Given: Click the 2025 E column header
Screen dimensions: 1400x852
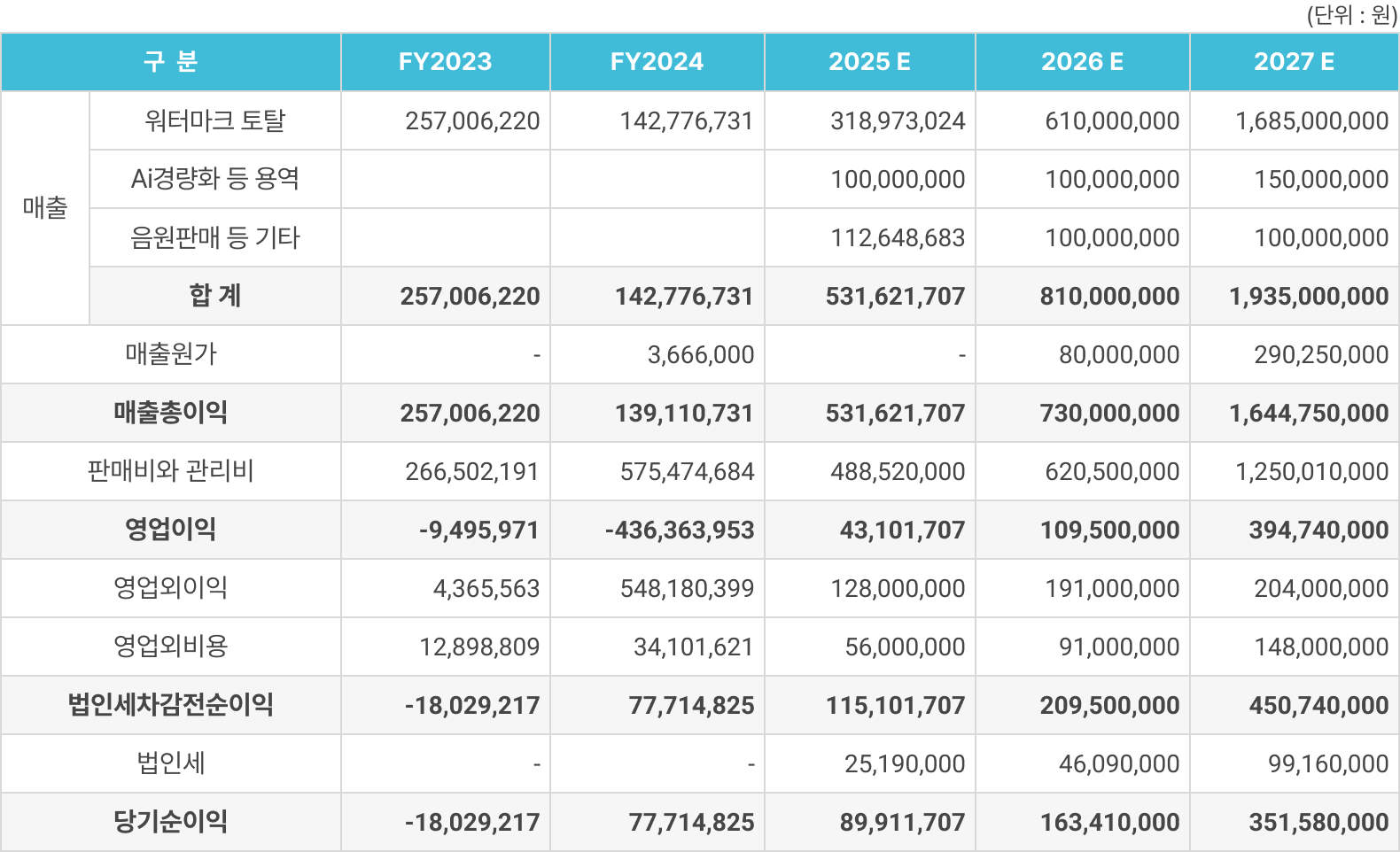Looking at the screenshot, I should pyautogui.click(x=869, y=62).
